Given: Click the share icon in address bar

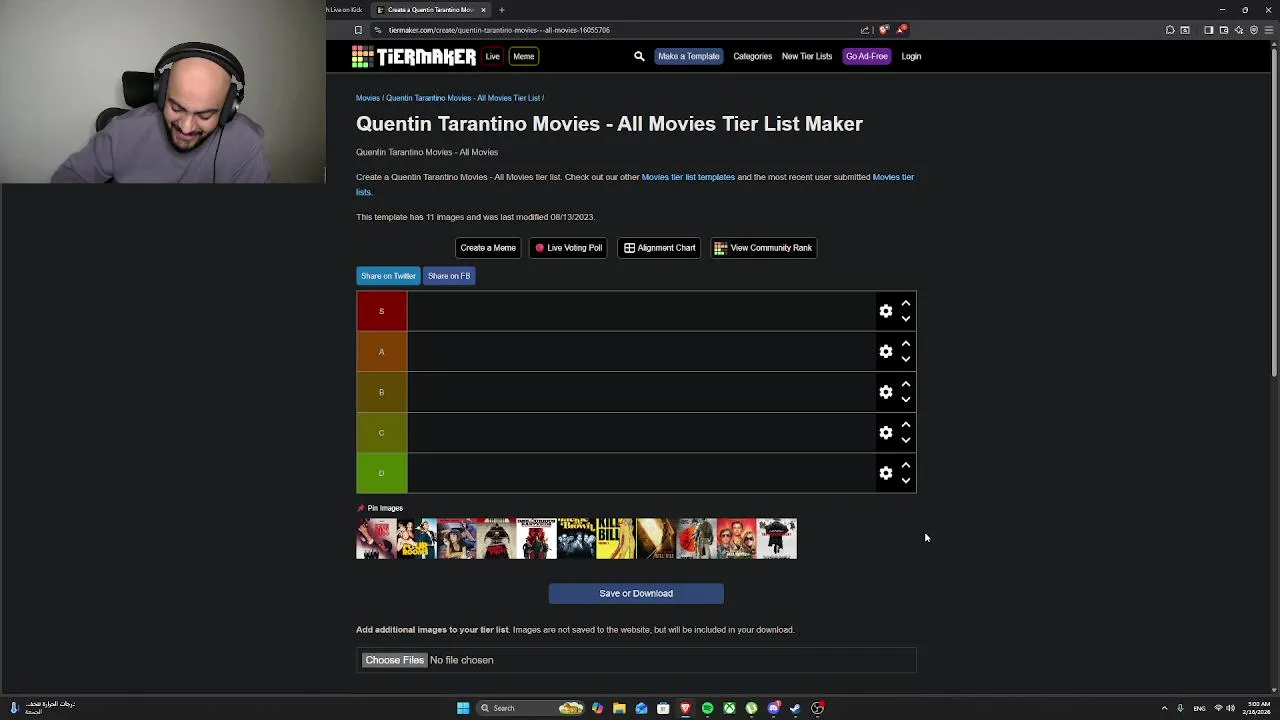Looking at the screenshot, I should pos(865,30).
